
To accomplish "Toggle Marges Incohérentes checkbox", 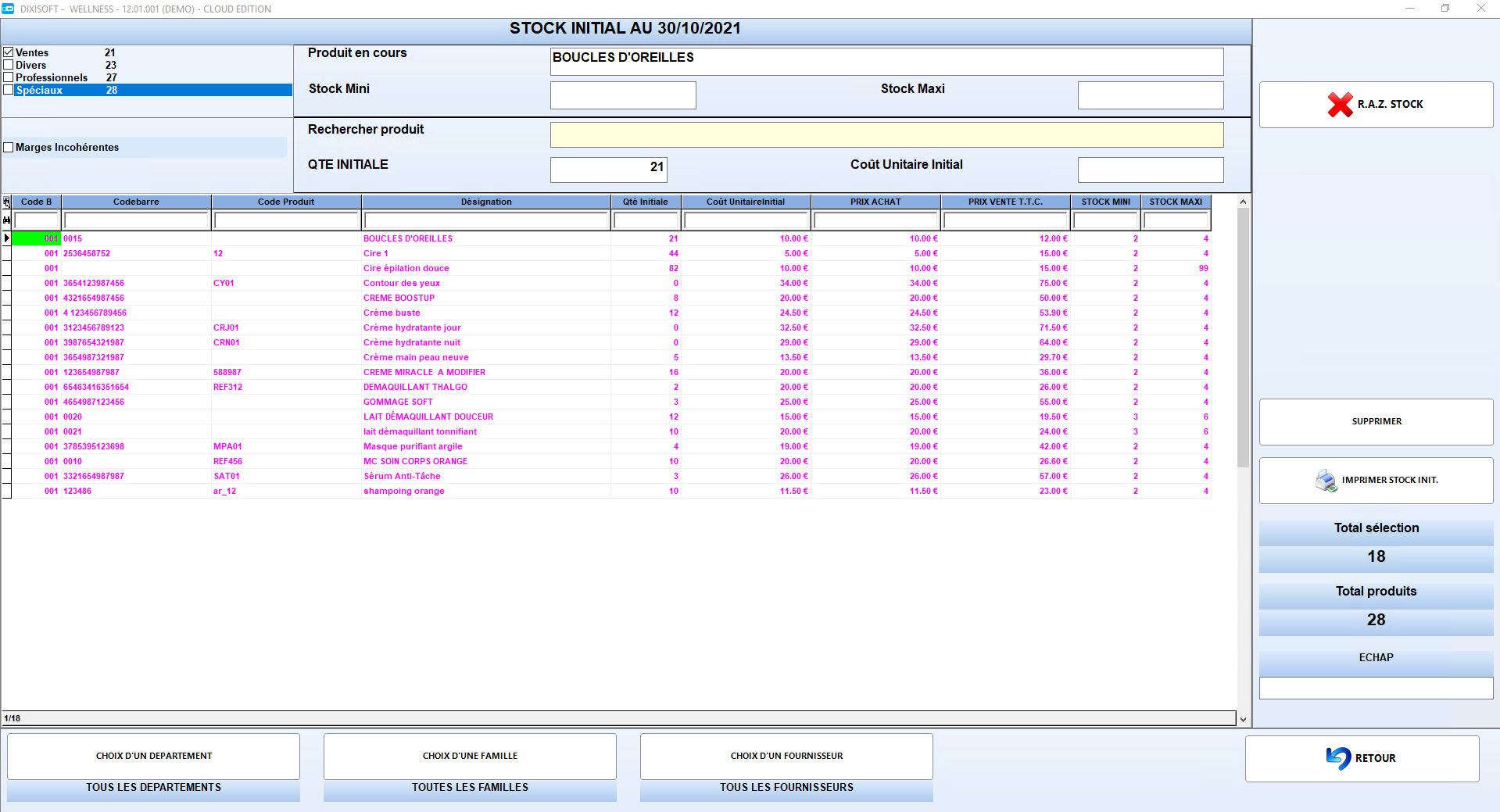I will pos(9,147).
